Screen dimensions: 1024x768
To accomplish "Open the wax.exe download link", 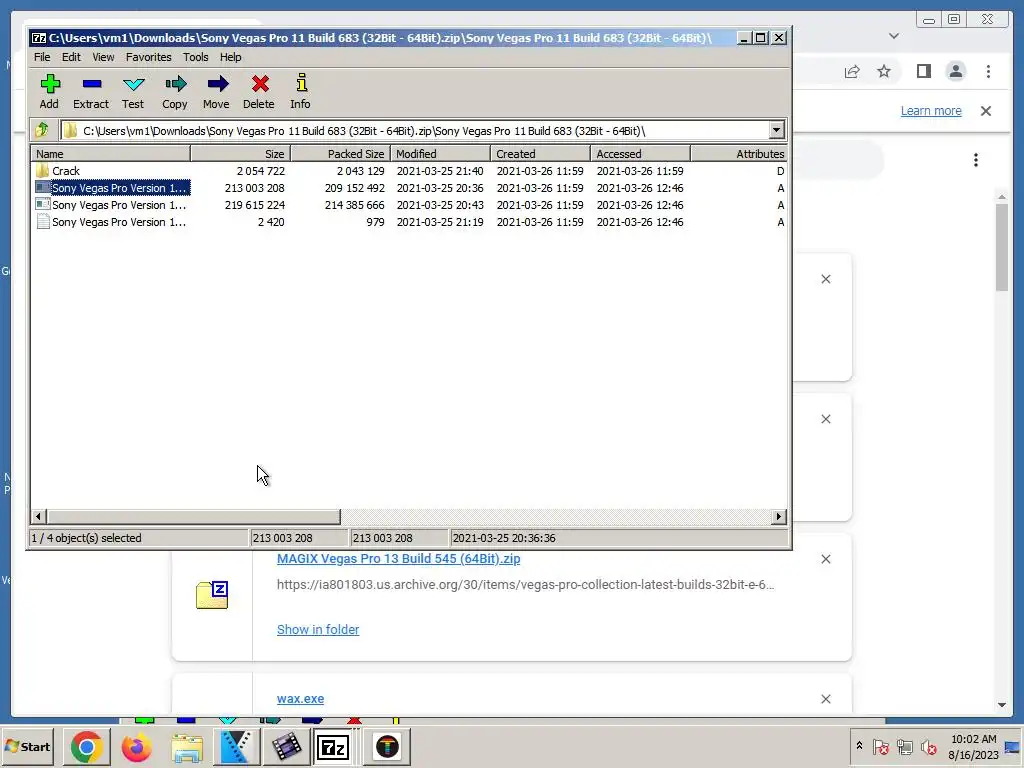I will [300, 699].
